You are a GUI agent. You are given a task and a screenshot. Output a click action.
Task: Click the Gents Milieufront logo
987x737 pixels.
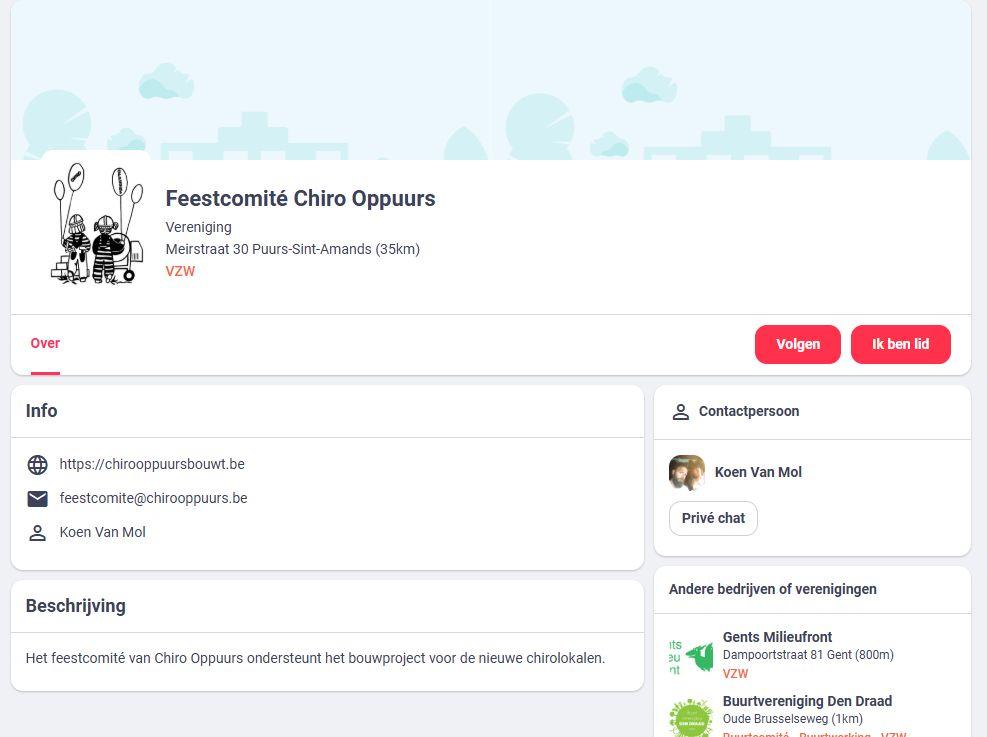(690, 656)
